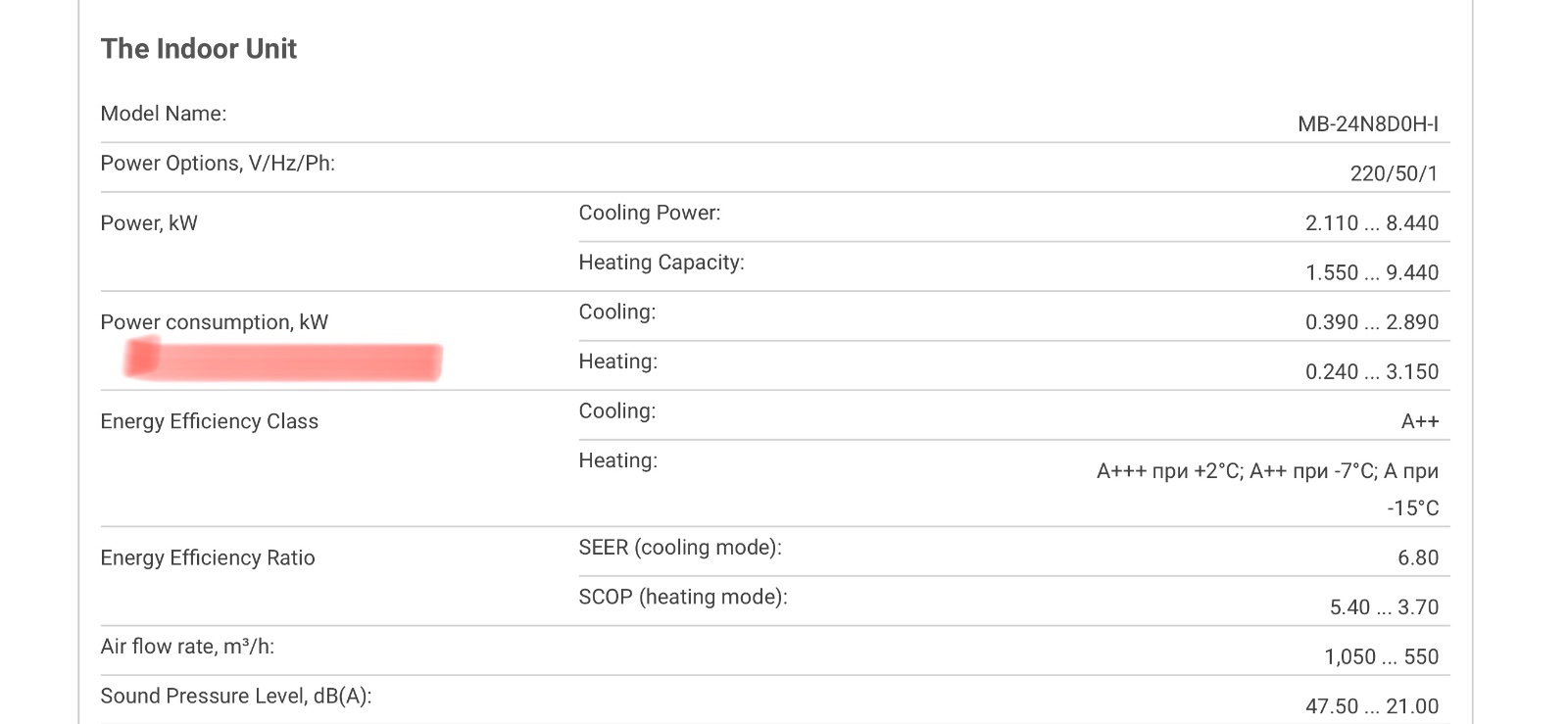This screenshot has width=1568, height=724.
Task: Select the A++ cooling class value
Action: pos(1420,422)
